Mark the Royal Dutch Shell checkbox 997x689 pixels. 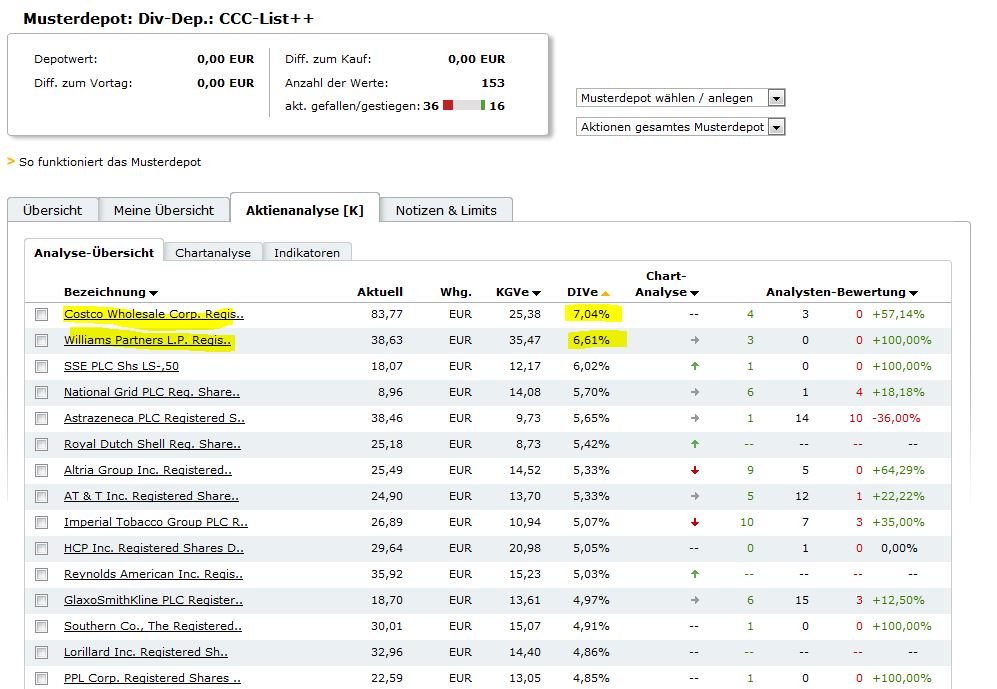point(41,444)
